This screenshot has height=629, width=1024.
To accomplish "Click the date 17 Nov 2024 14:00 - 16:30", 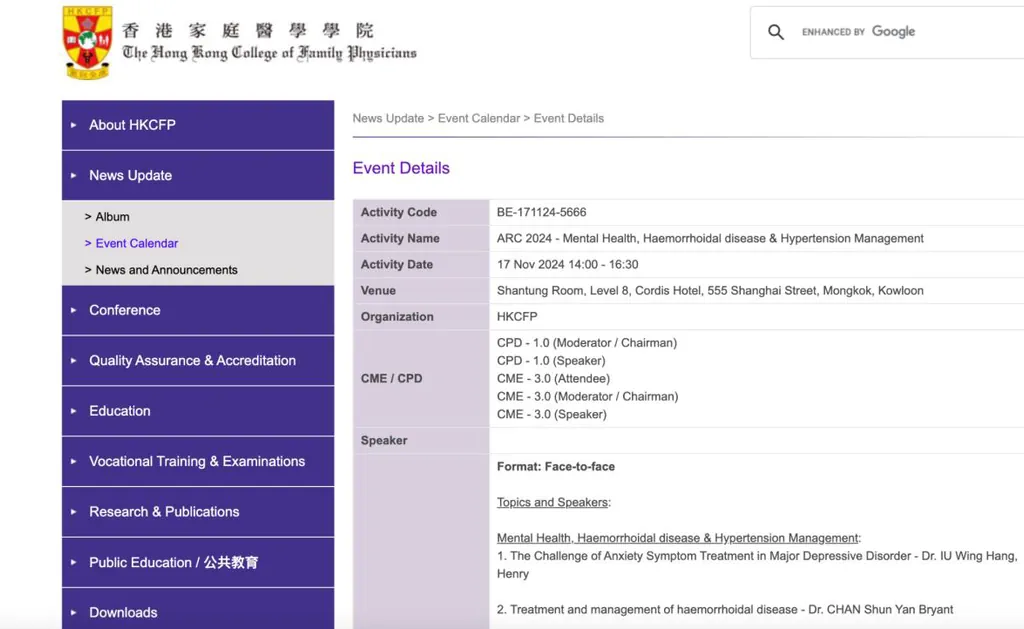I will click(x=568, y=265).
